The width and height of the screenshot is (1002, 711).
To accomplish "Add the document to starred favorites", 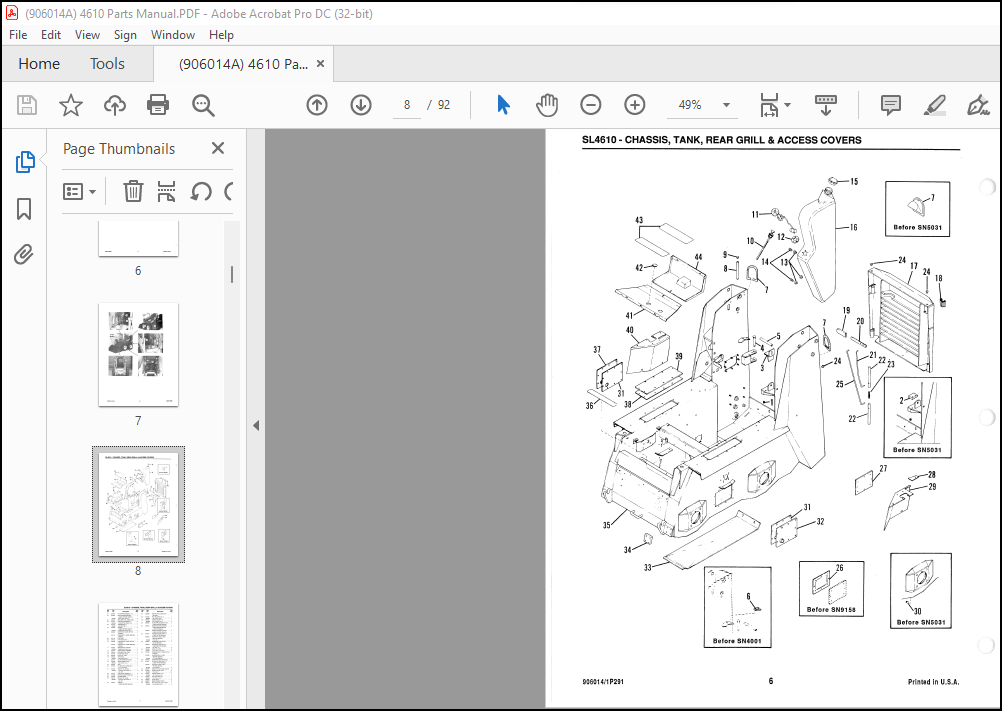I will (70, 105).
